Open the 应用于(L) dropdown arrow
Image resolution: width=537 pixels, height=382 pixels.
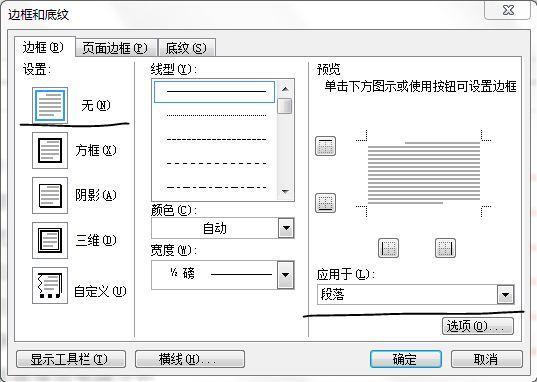point(505,295)
